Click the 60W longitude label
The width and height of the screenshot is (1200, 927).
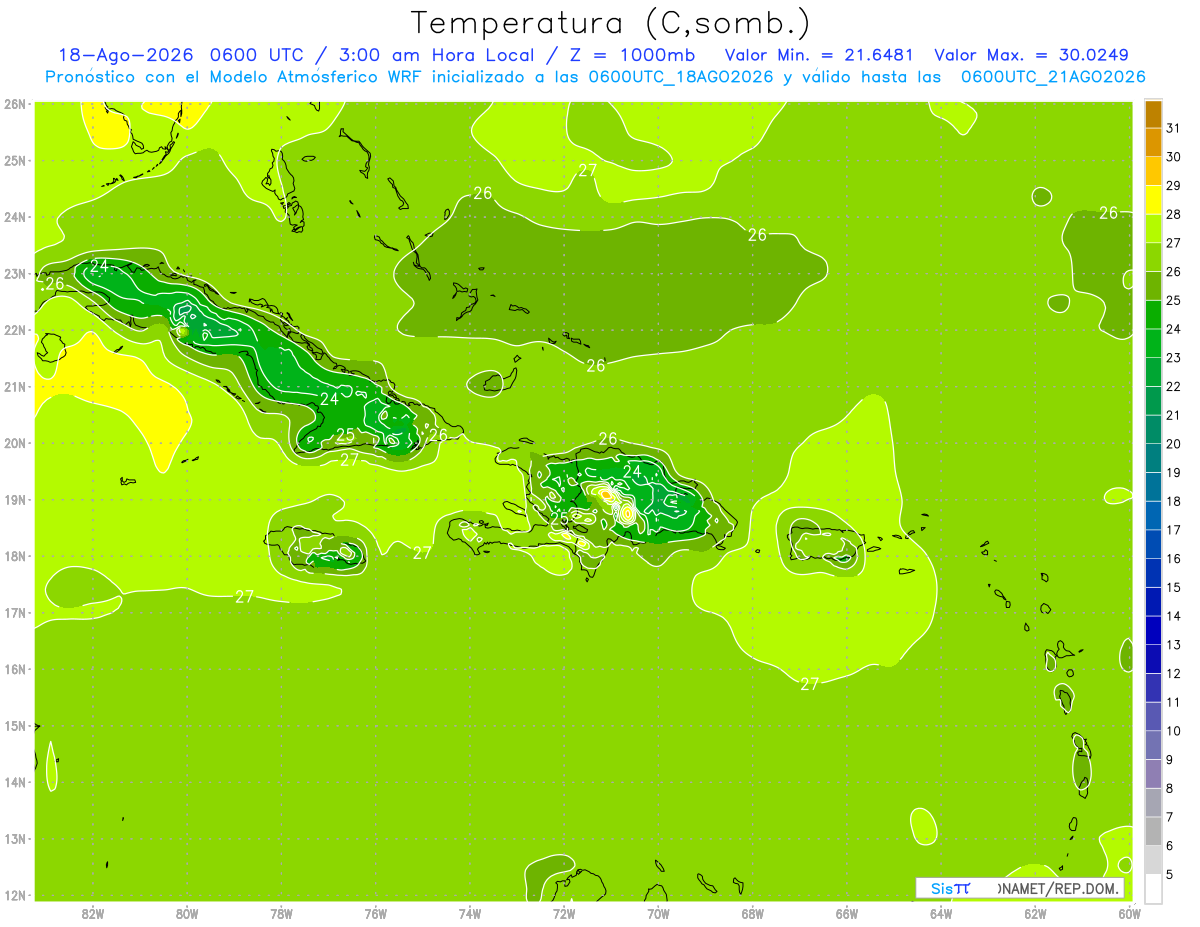(1130, 913)
